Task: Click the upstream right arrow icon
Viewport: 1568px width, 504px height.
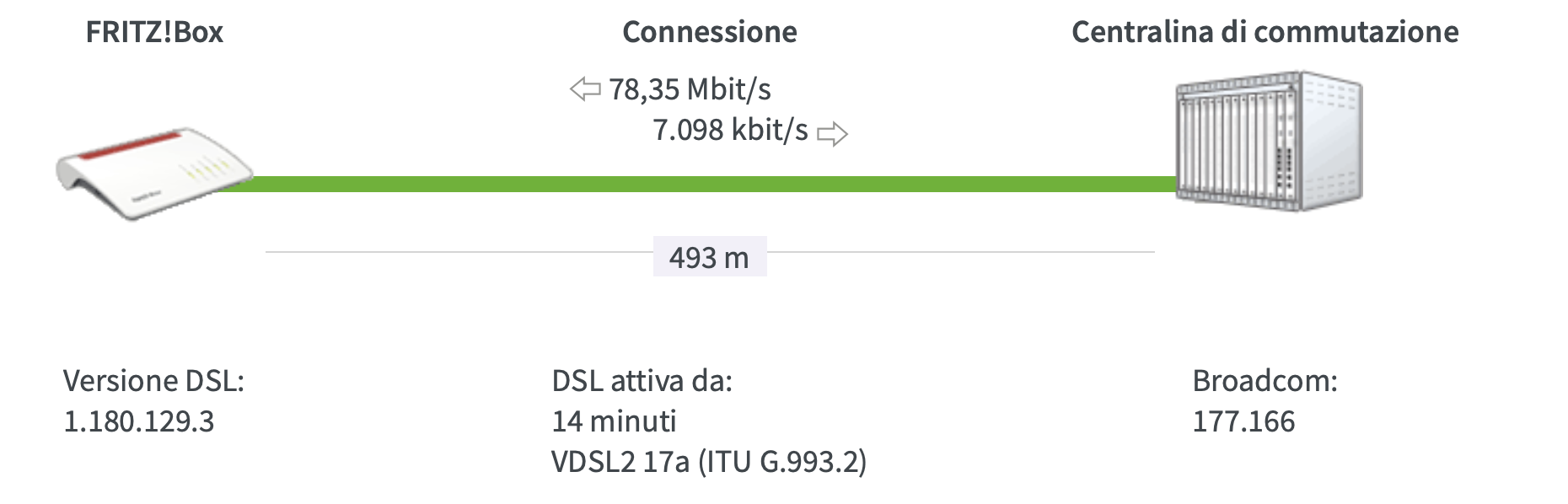Action: tap(833, 133)
